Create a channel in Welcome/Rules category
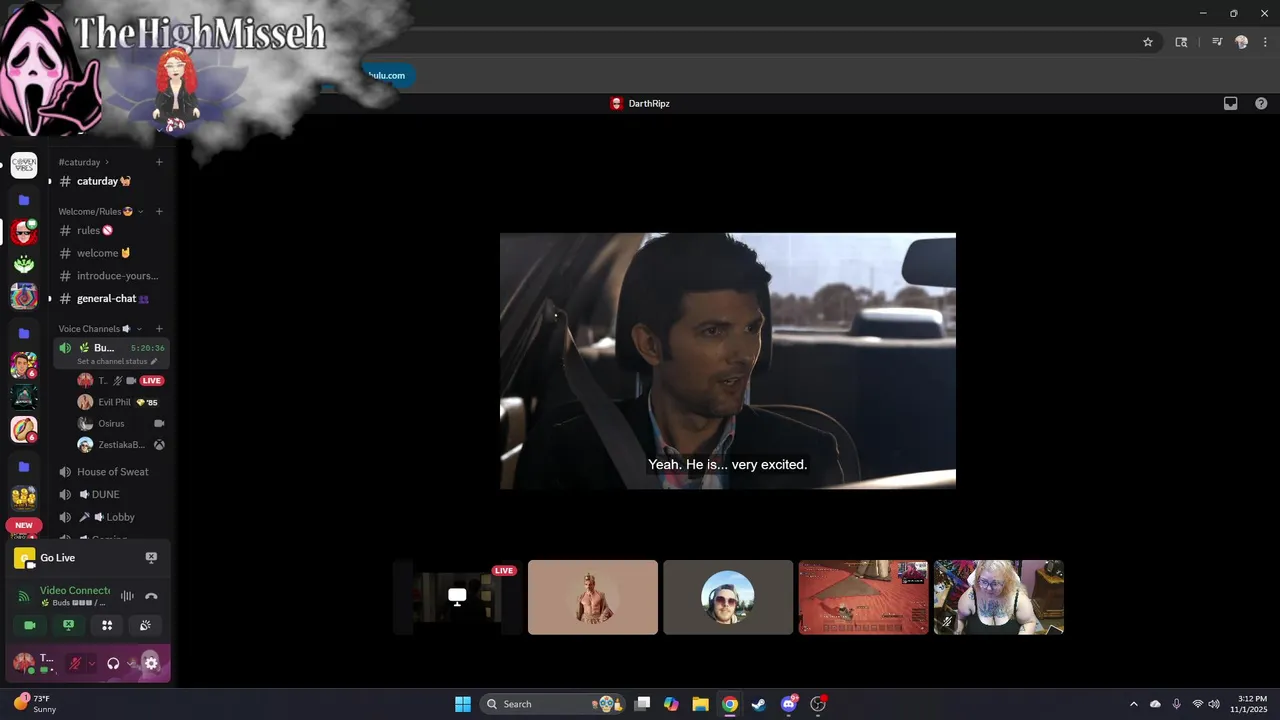The width and height of the screenshot is (1280, 720). (159, 212)
